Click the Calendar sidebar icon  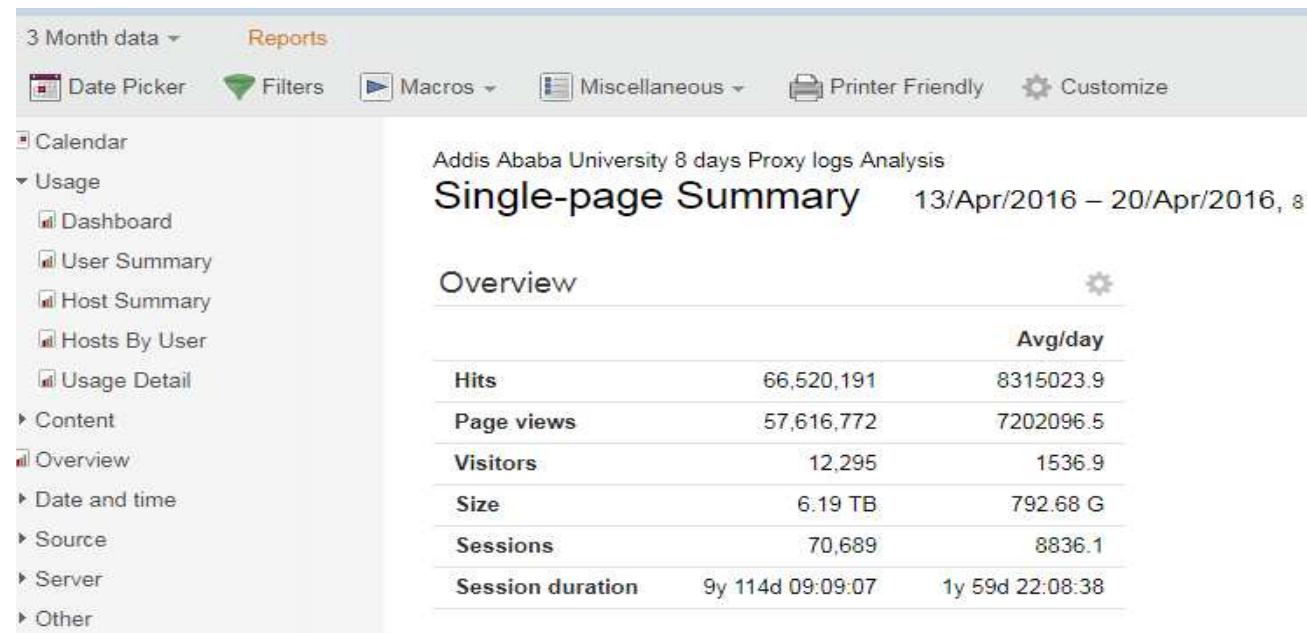pyautogui.click(x=22, y=143)
